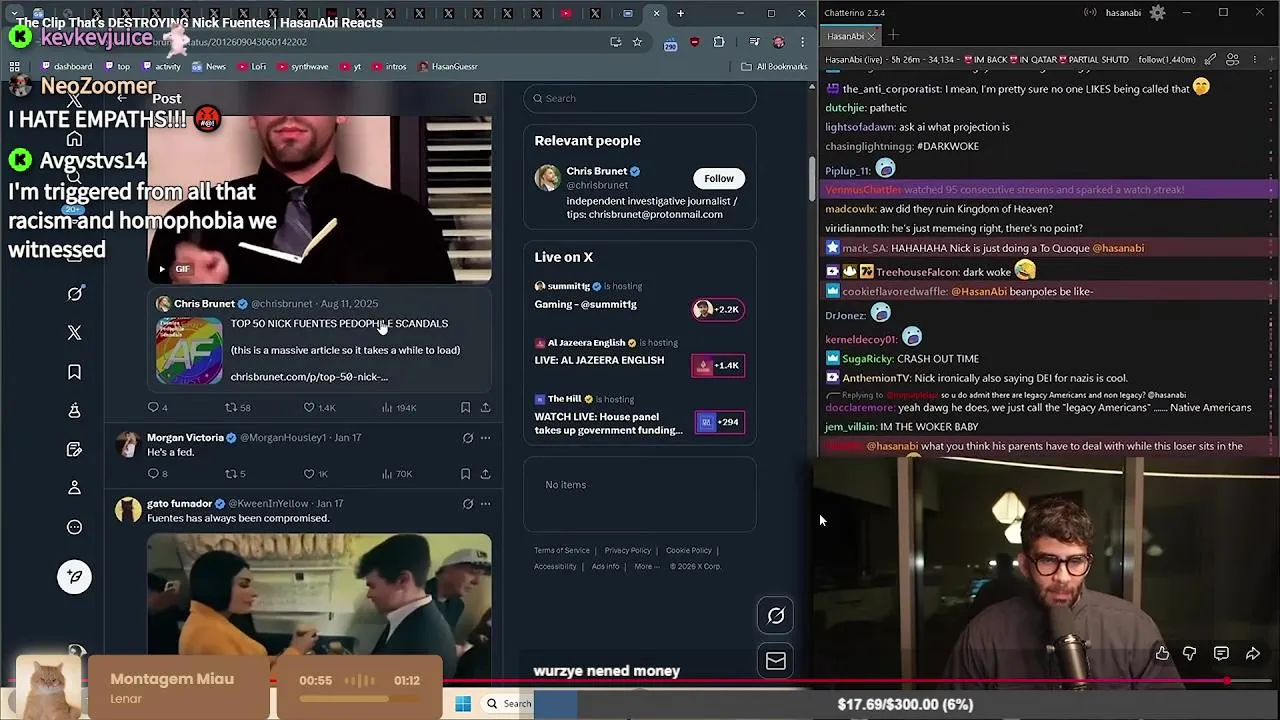Seek on the red video progress bar

(640, 681)
